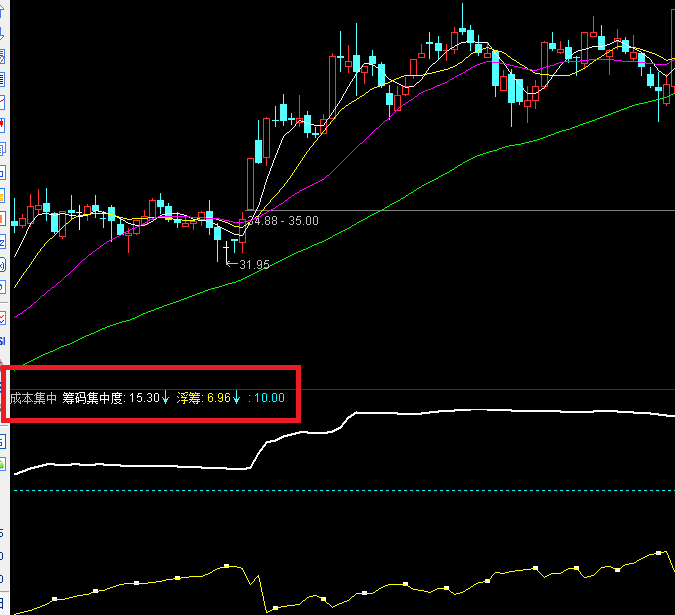Click the red candlestick sidebar icon
The image size is (675, 615).
pyautogui.click(x=2, y=124)
